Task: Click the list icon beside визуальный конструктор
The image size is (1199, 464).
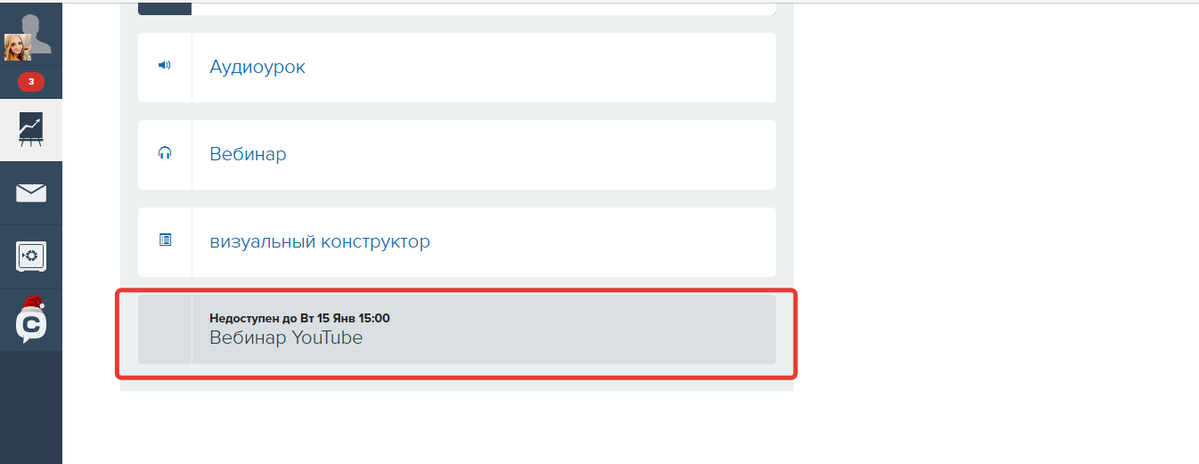Action: click(x=164, y=240)
